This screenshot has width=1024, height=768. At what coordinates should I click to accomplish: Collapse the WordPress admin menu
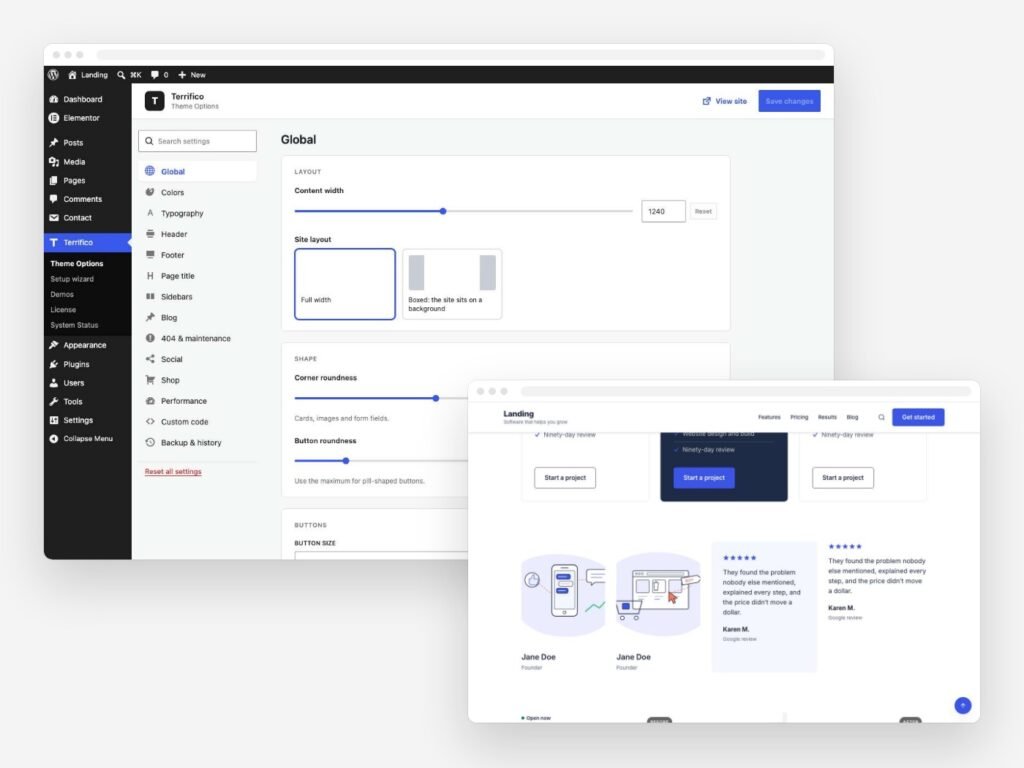pyautogui.click(x=82, y=439)
